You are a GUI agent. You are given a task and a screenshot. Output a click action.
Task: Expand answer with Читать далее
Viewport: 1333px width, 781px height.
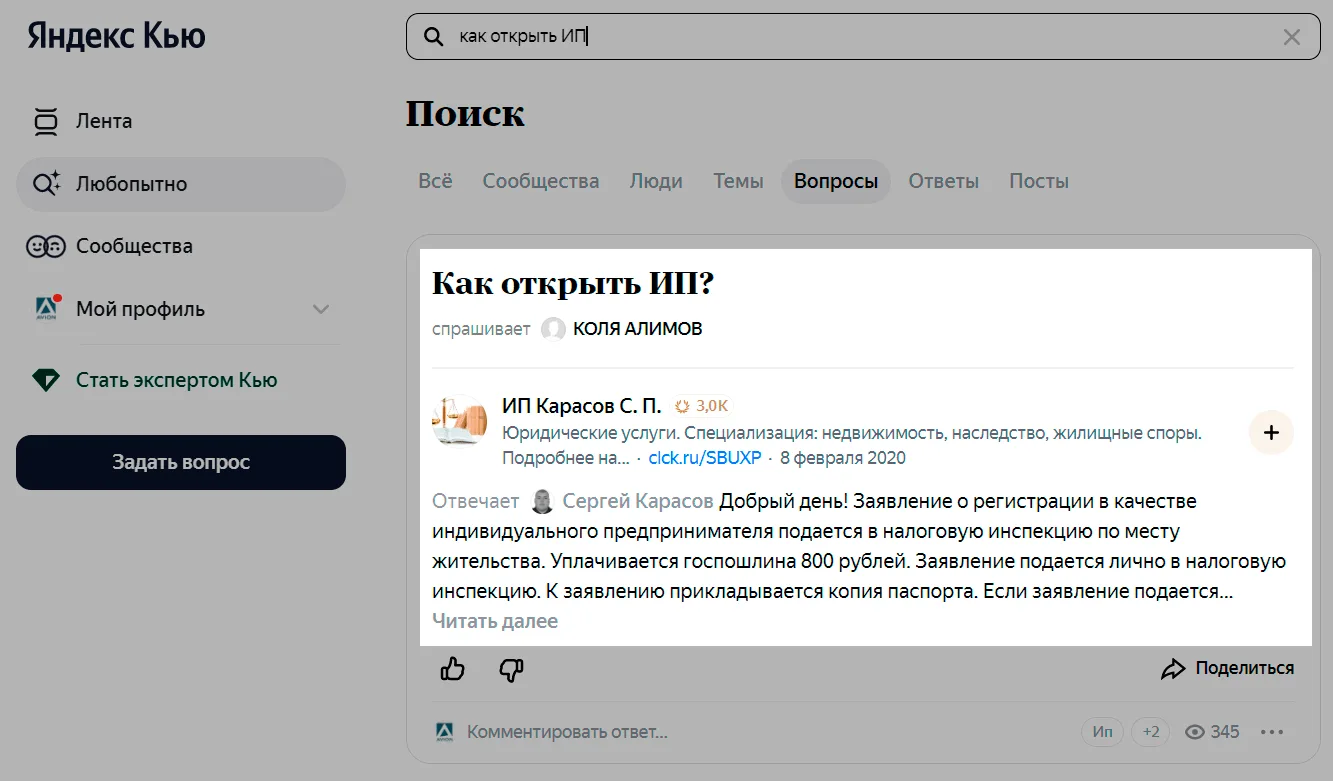(x=495, y=621)
